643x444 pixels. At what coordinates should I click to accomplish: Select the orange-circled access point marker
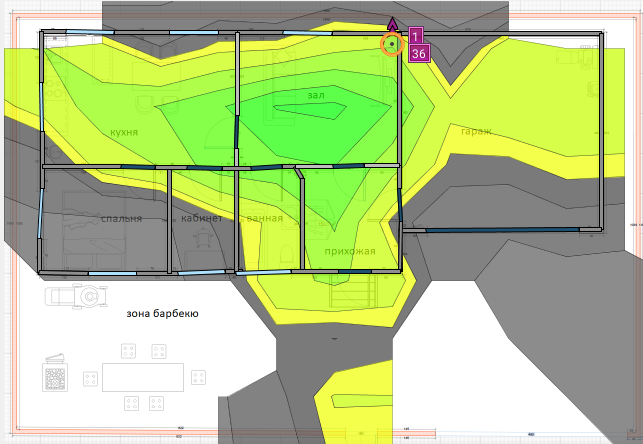[392, 44]
